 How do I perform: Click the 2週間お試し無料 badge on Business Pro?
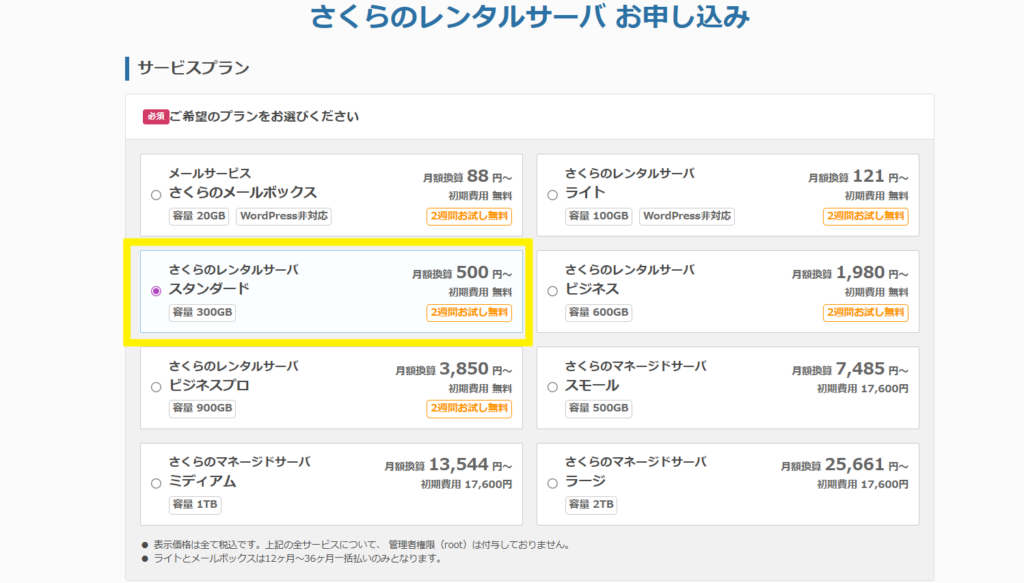tap(469, 408)
